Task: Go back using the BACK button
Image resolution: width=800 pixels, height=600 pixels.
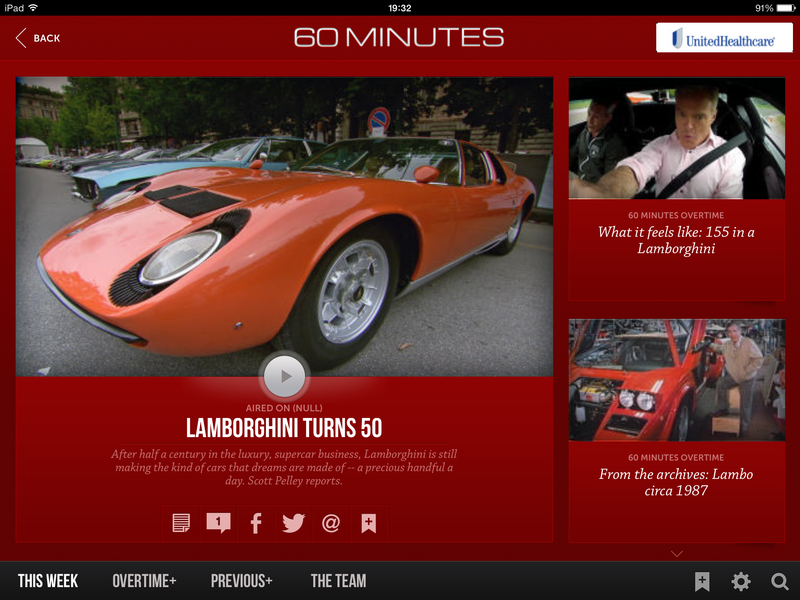Action: 38,38
